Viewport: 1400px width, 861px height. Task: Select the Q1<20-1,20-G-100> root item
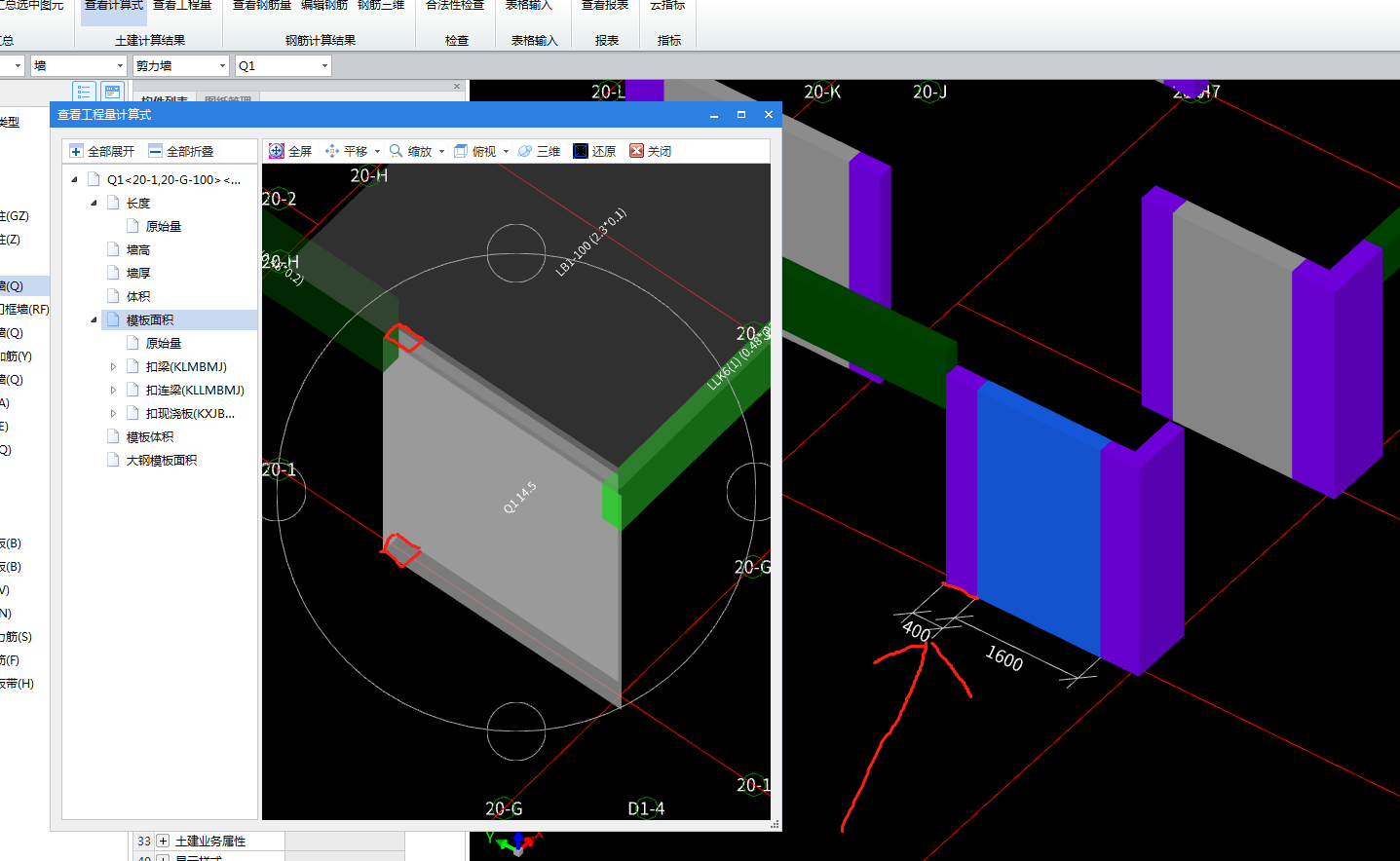point(173,179)
